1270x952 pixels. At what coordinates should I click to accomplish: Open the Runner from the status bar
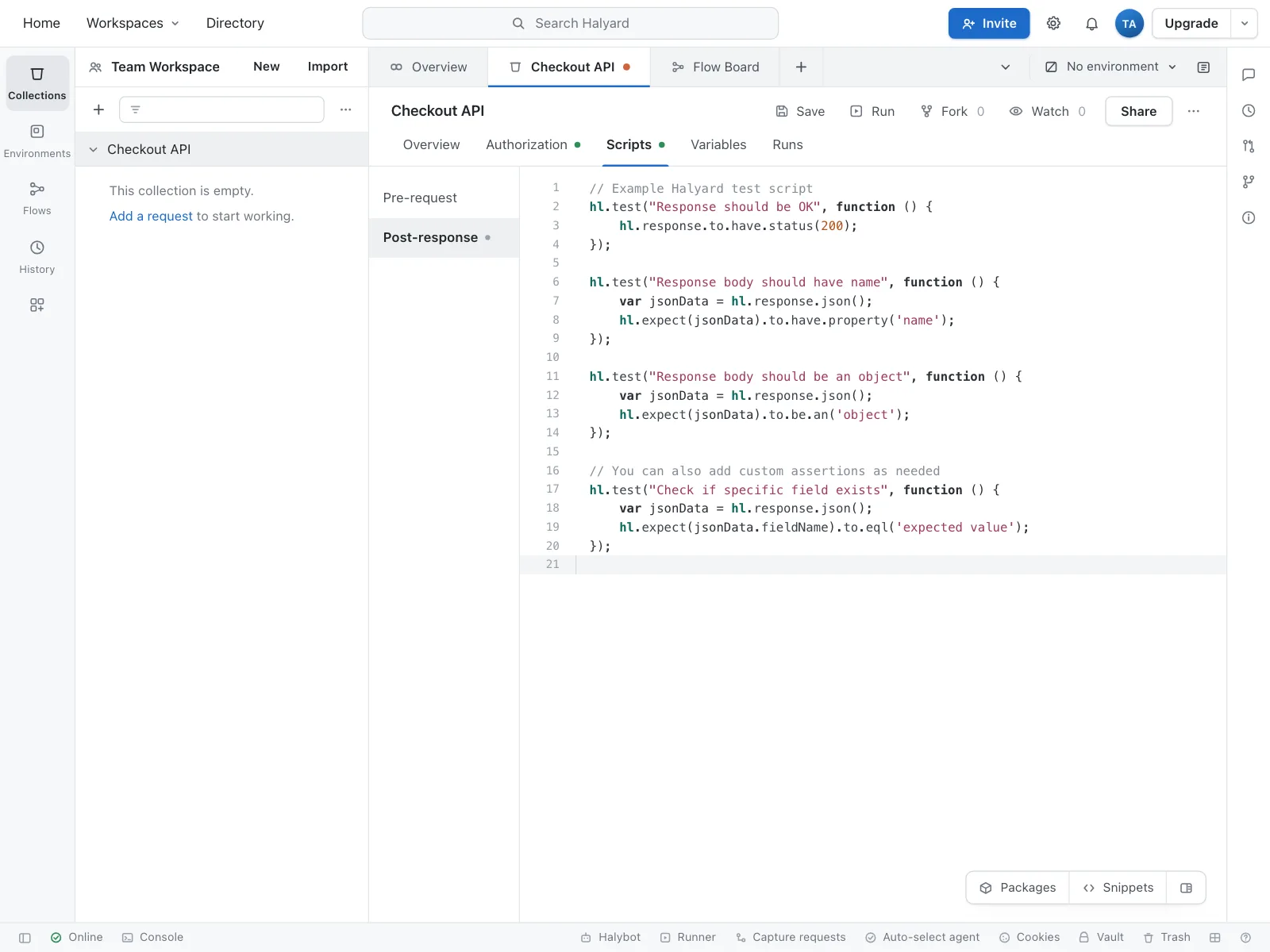[x=688, y=938]
